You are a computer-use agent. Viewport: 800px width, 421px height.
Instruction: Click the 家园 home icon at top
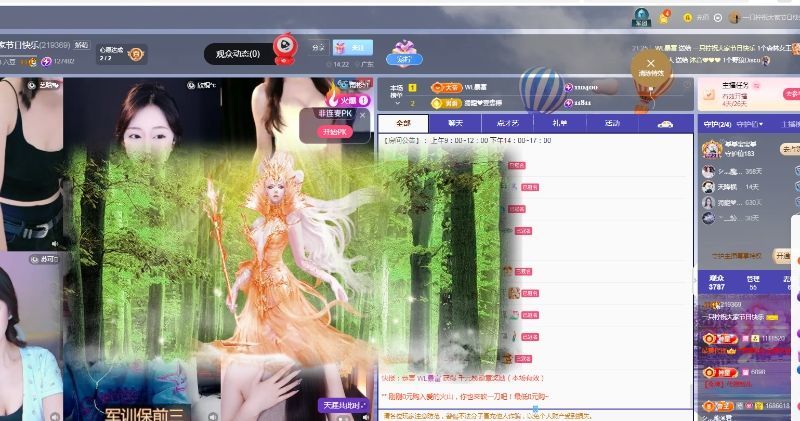tap(642, 16)
